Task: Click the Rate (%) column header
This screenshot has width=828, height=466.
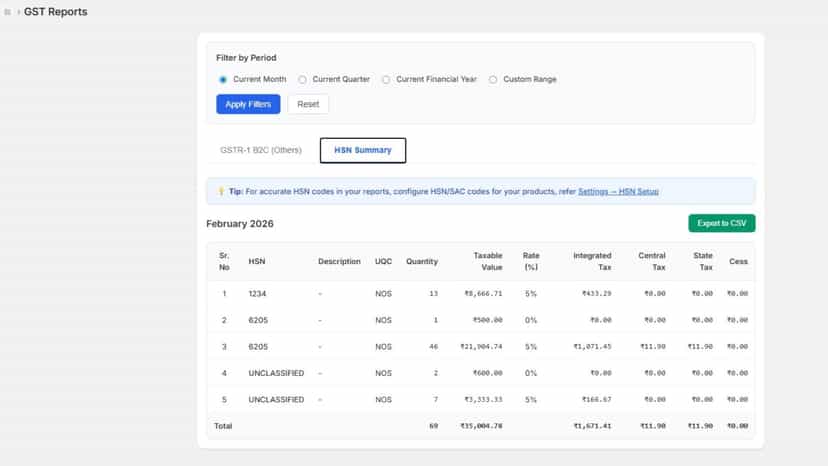Action: click(x=531, y=262)
